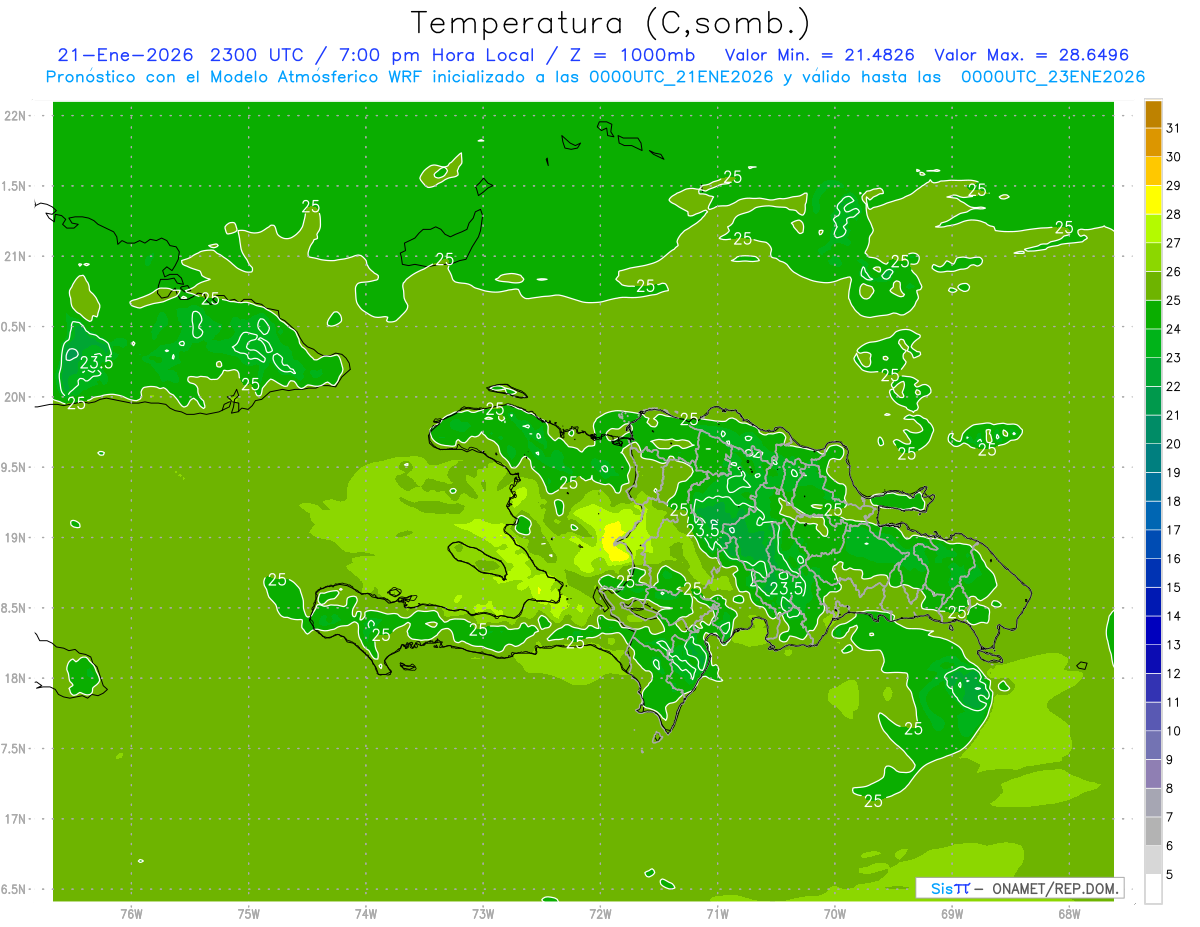The width and height of the screenshot is (1200, 927).
Task: Click the "74W" longitude label
Action: 366,914
